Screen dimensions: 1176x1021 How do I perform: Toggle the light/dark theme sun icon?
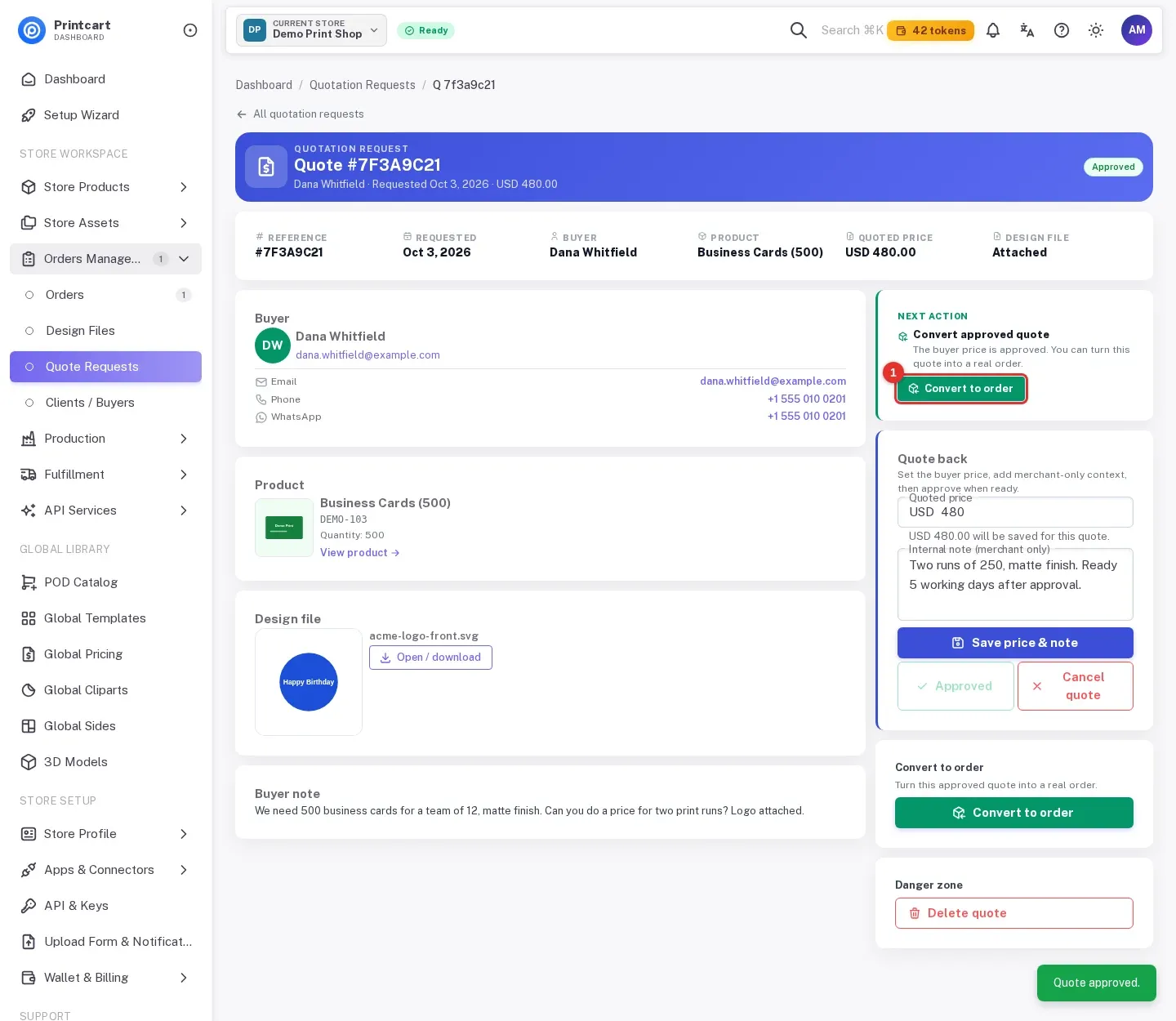[1096, 30]
